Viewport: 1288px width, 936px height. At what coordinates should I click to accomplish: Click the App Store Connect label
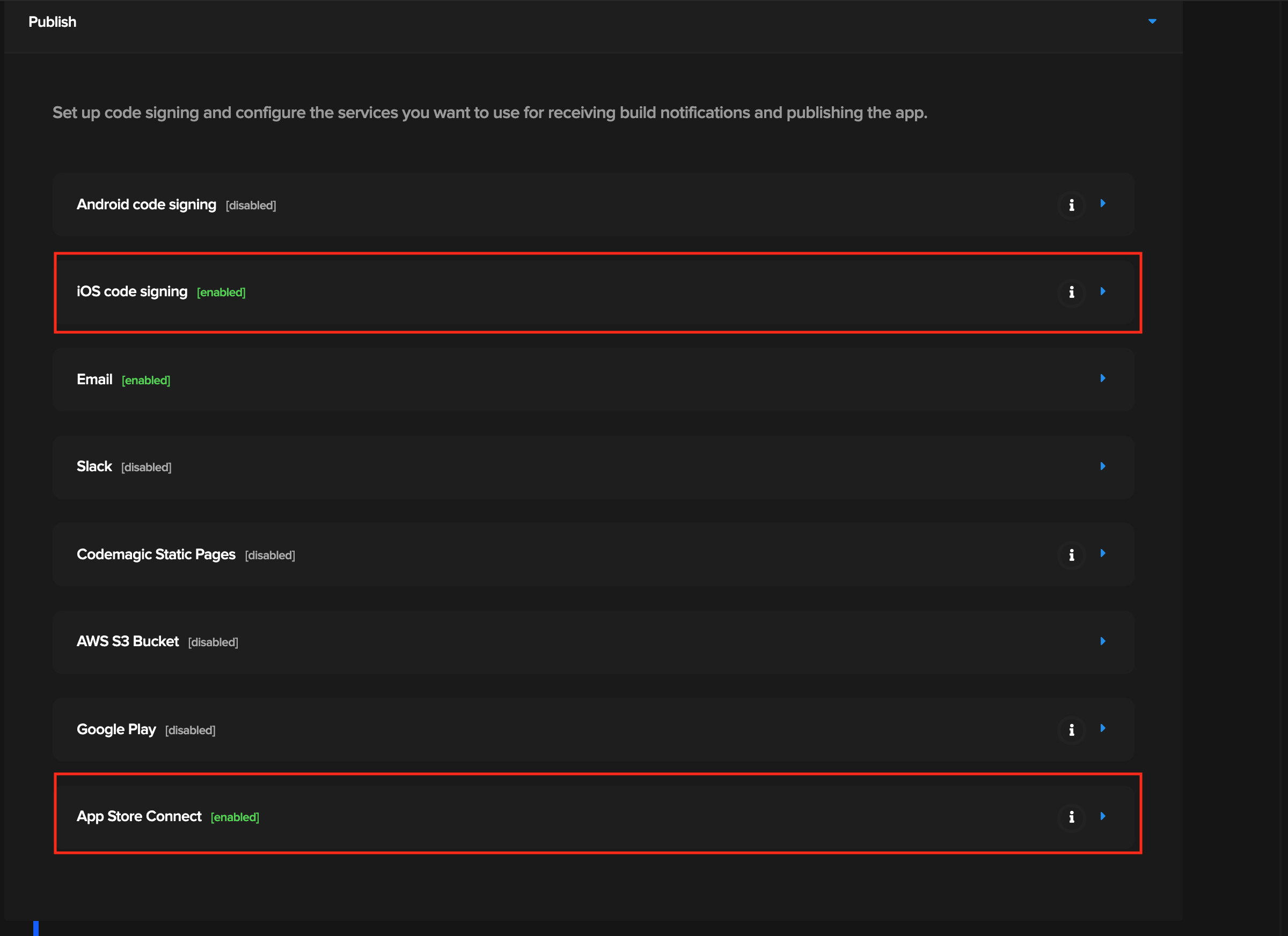click(x=139, y=816)
